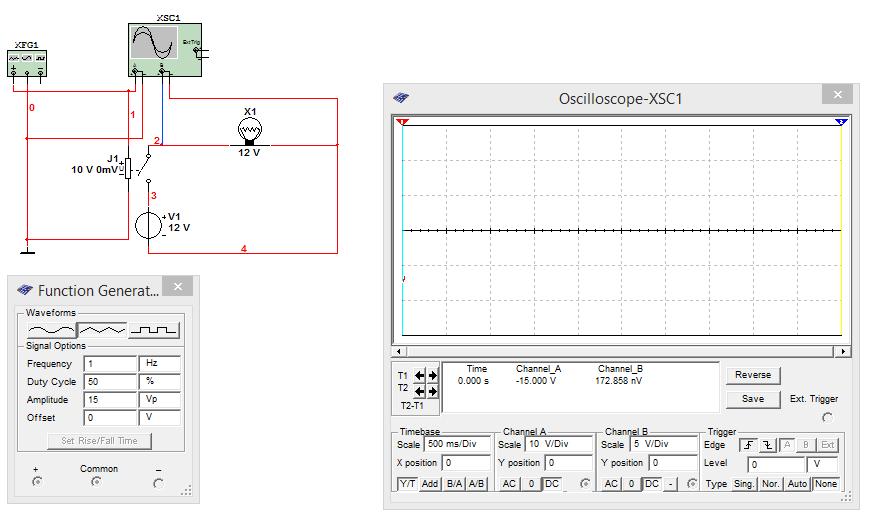Click the Frequency value field
This screenshot has width=875, height=519.
click(x=110, y=364)
